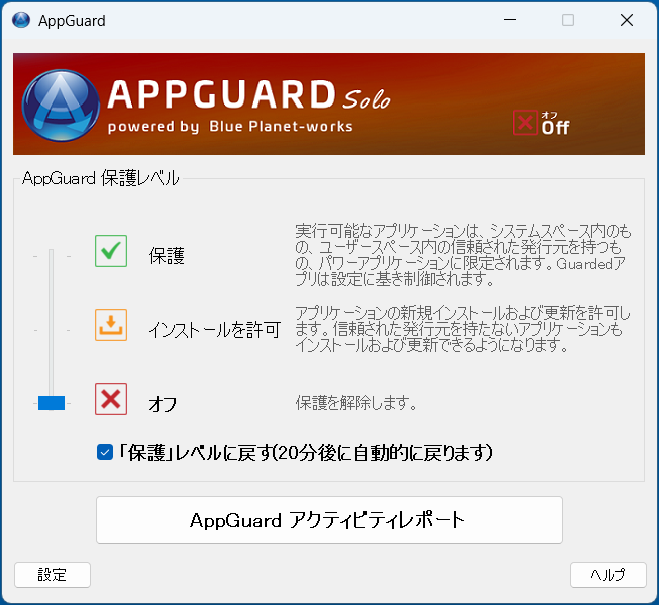Click slider track at the top 保護 position
Viewport: 659px width, 605px height.
pos(51,256)
